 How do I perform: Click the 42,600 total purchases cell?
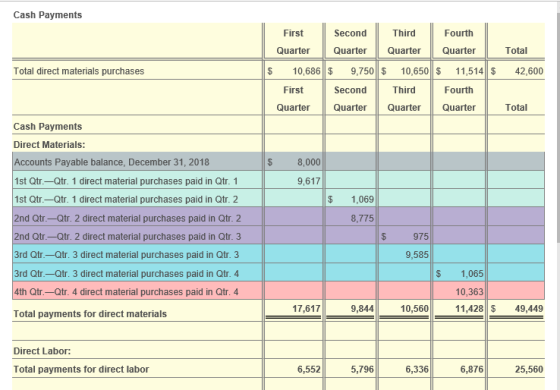coord(516,71)
